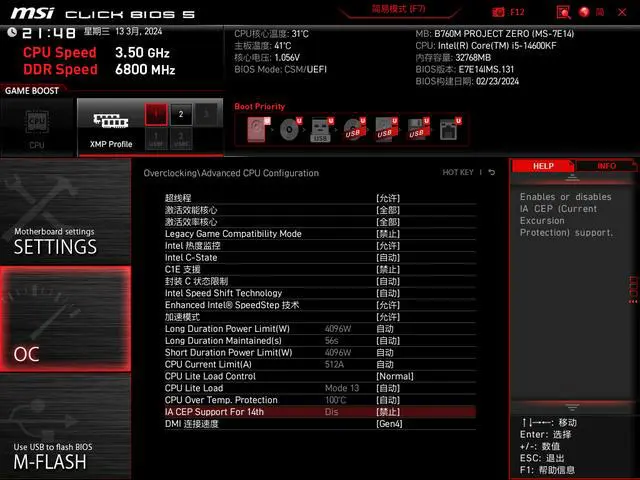Open the 加速模式 value [允许]
640x480 pixels.
(388, 317)
